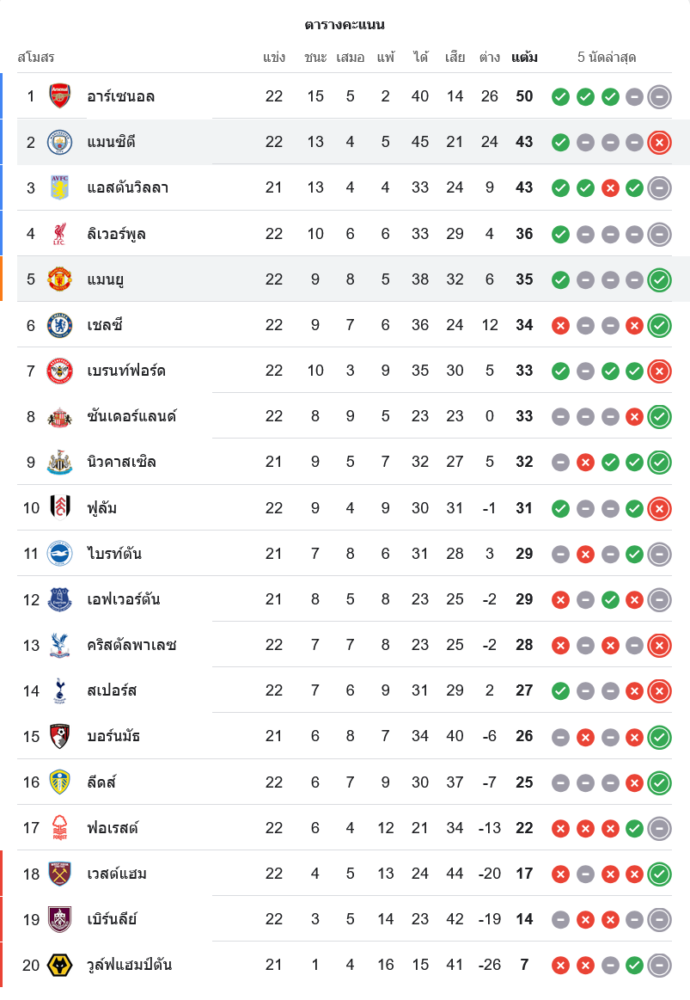The width and height of the screenshot is (690, 1000).
Task: Sort by the แต้ม points column header
Action: (524, 57)
